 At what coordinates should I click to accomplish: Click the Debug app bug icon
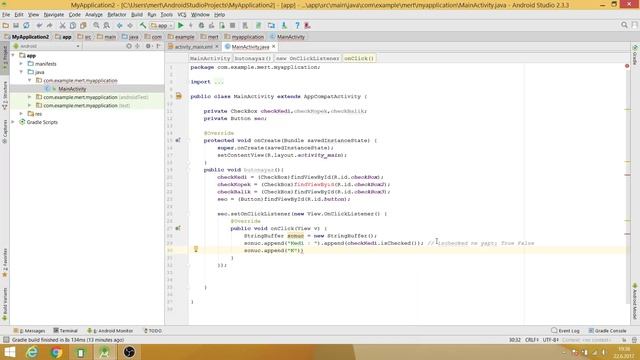[201, 25]
